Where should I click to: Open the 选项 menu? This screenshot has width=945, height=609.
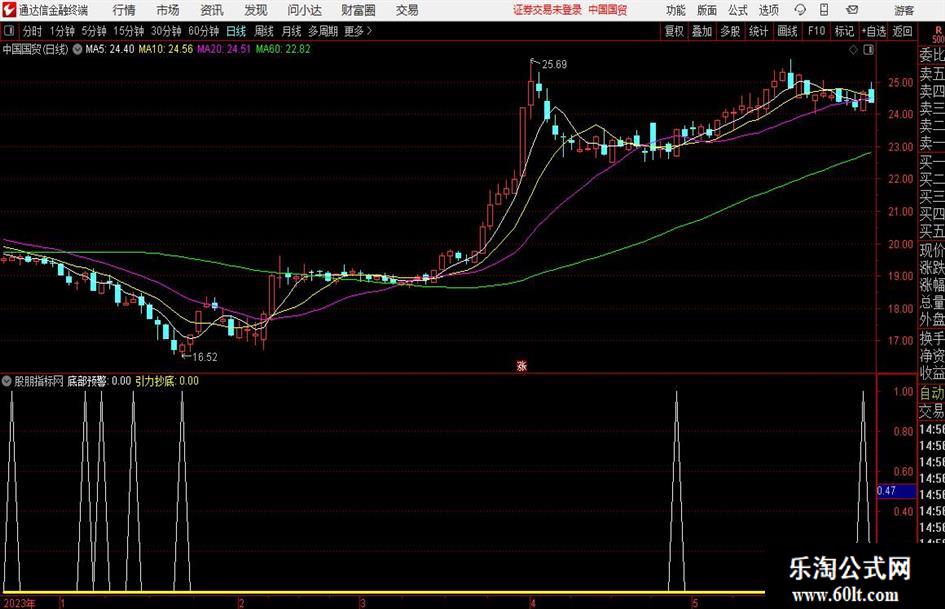tap(768, 10)
